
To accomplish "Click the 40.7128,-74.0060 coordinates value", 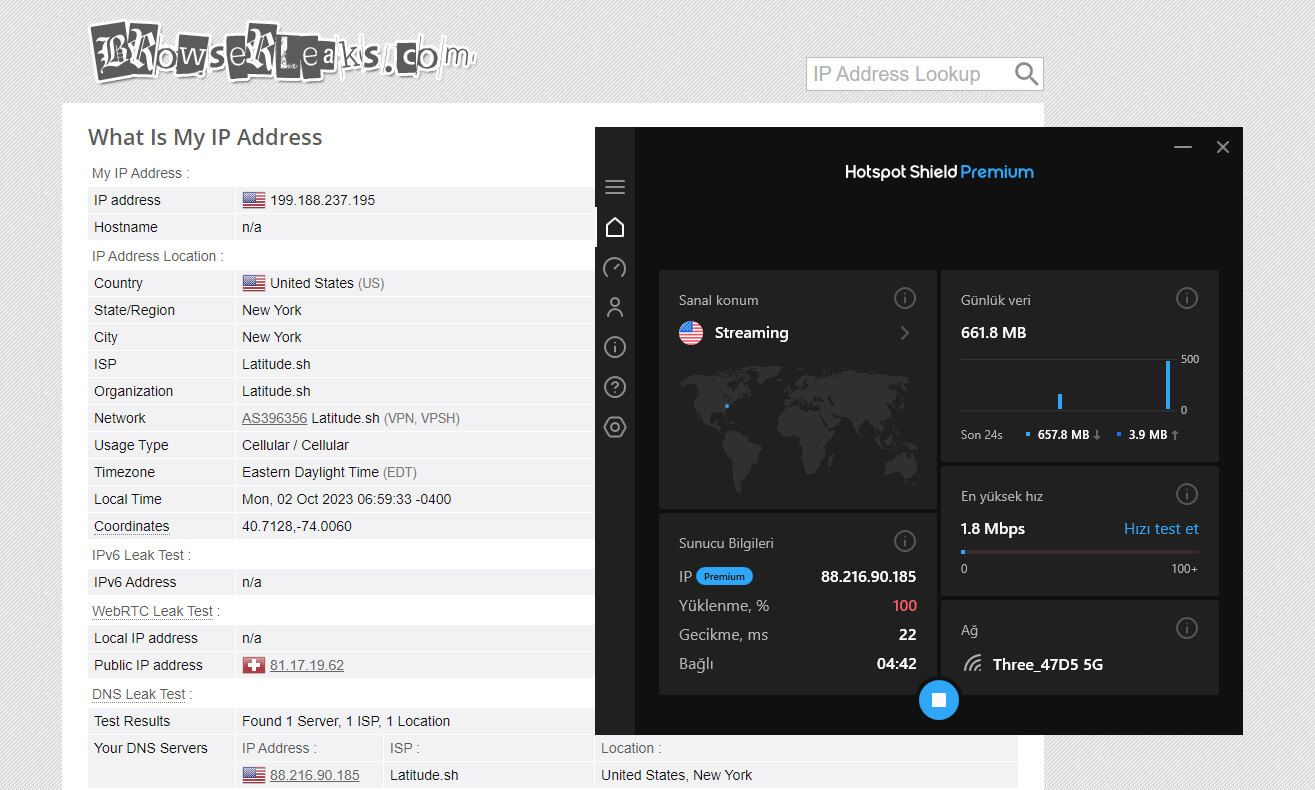I will tap(297, 526).
